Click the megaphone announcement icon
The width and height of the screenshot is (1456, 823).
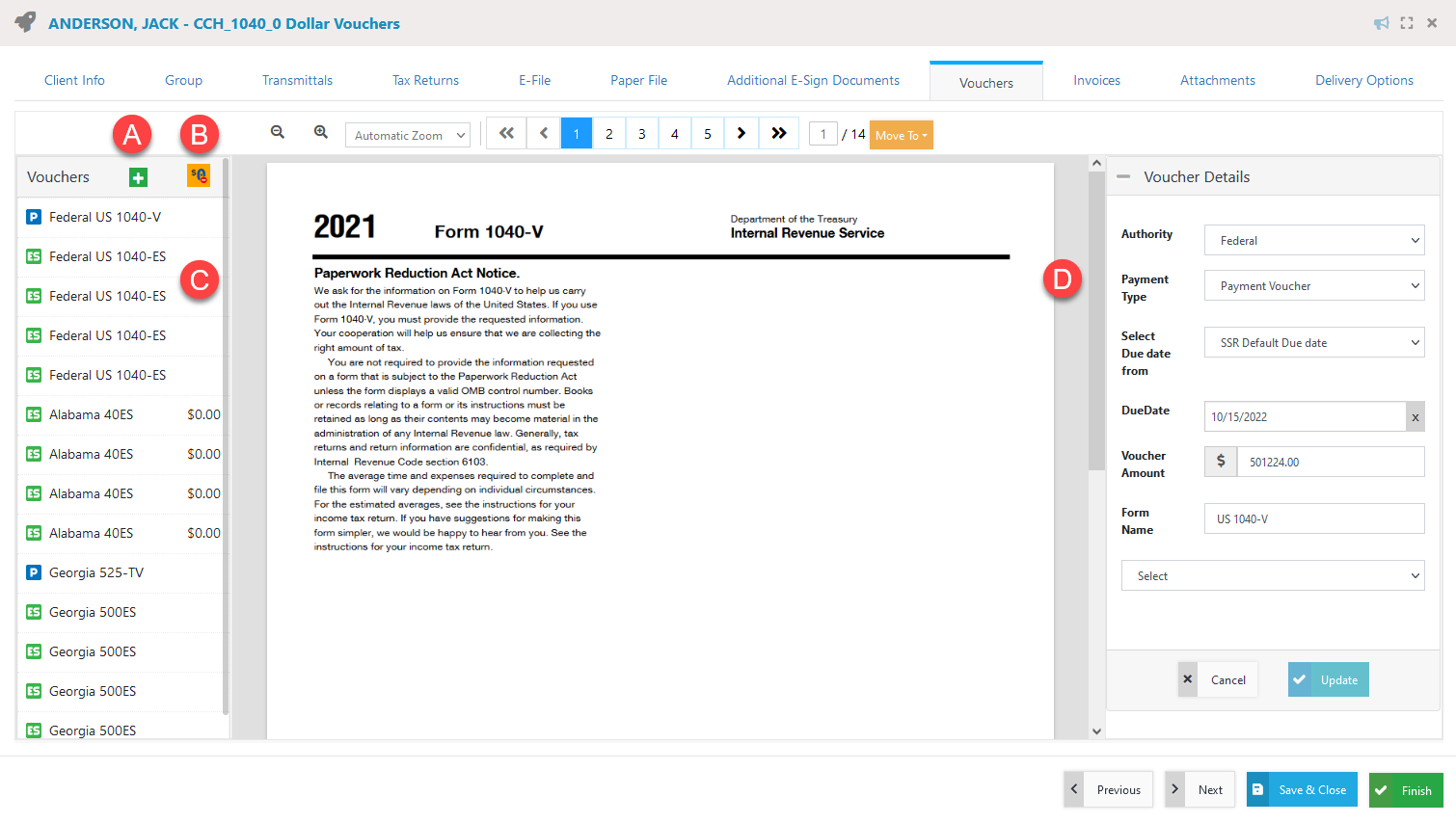pyautogui.click(x=1382, y=22)
